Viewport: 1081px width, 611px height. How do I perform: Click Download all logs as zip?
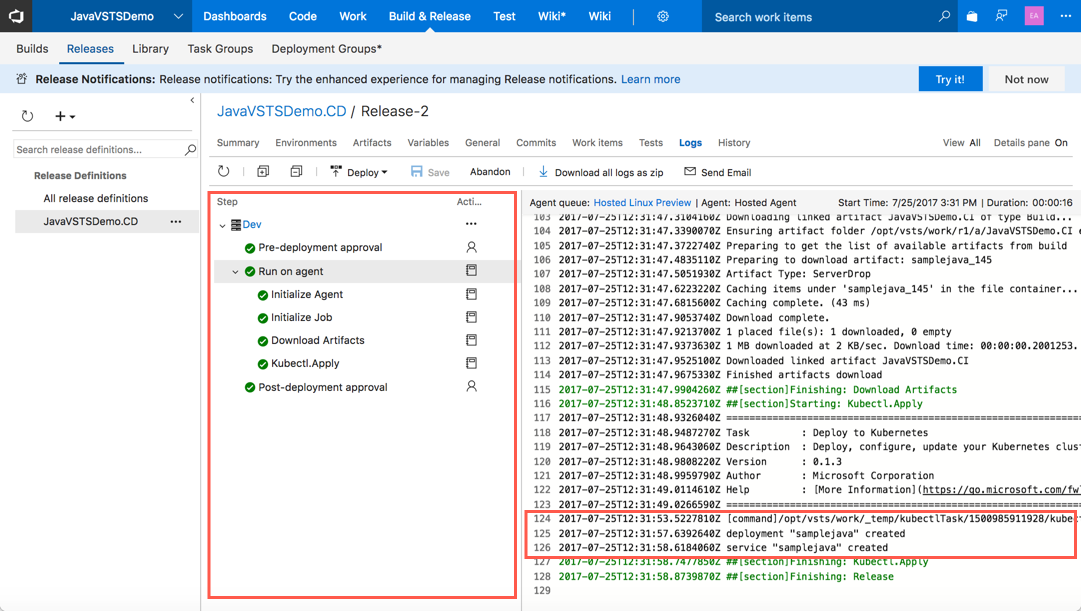click(600, 172)
